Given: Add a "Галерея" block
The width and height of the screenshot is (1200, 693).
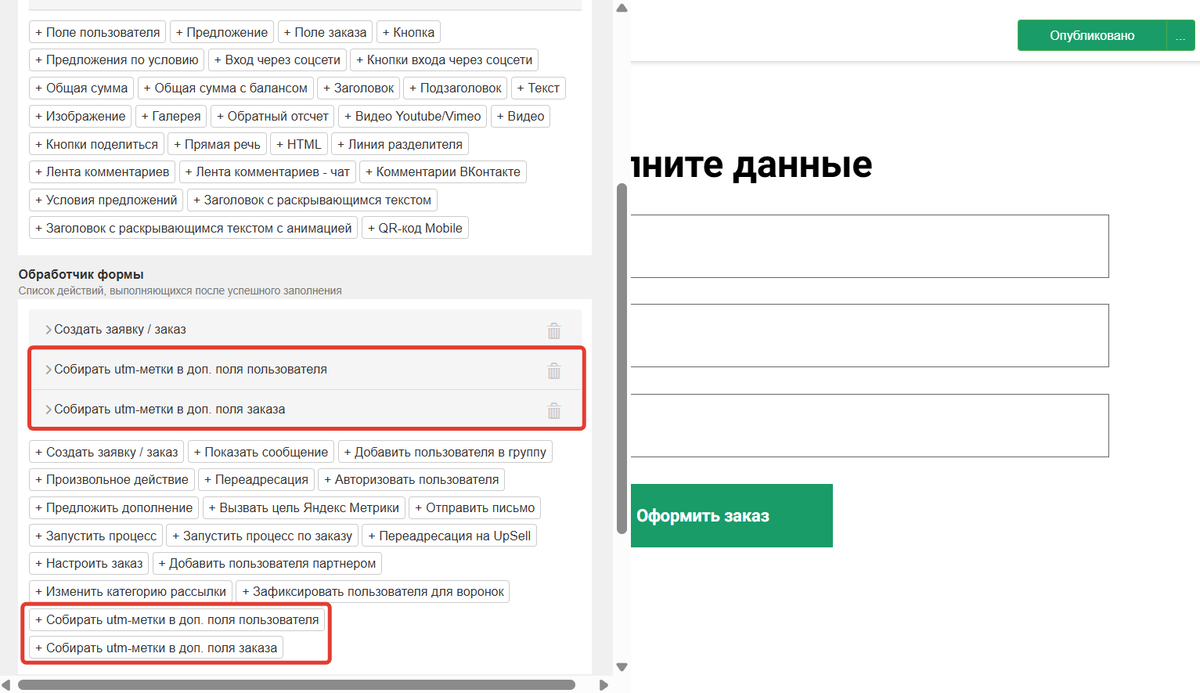Looking at the screenshot, I should (170, 116).
